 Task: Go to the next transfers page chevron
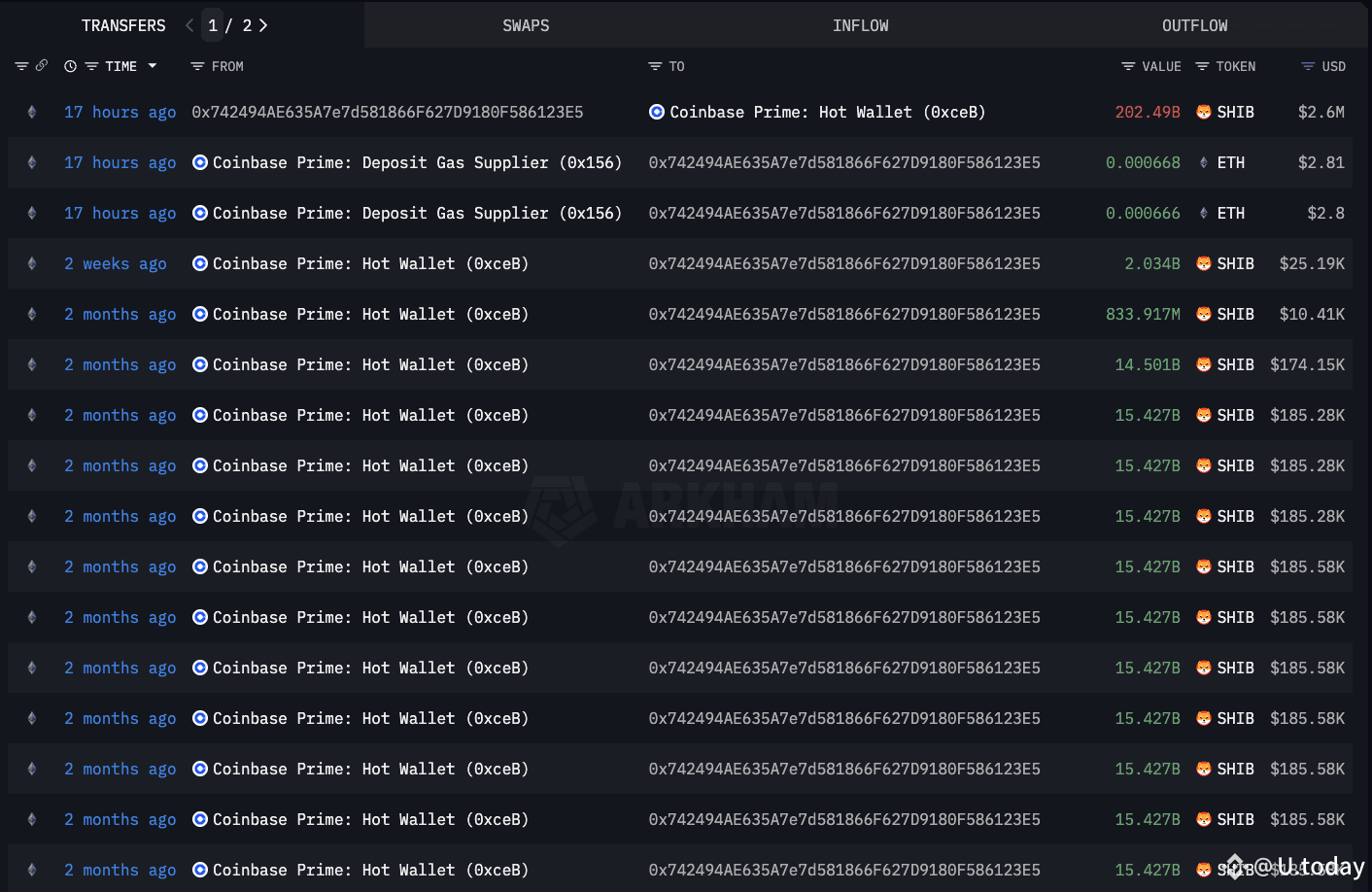pos(262,25)
